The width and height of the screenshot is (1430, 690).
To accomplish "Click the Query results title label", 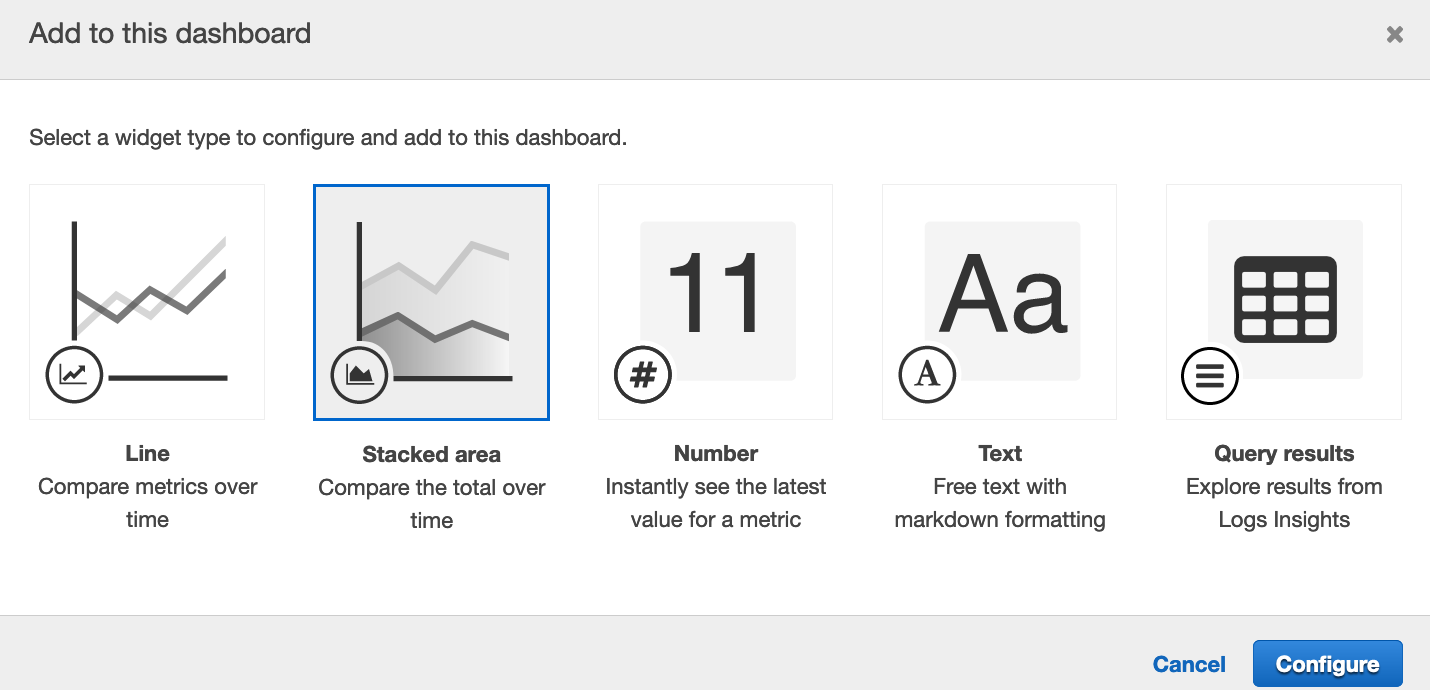I will pos(1284,453).
